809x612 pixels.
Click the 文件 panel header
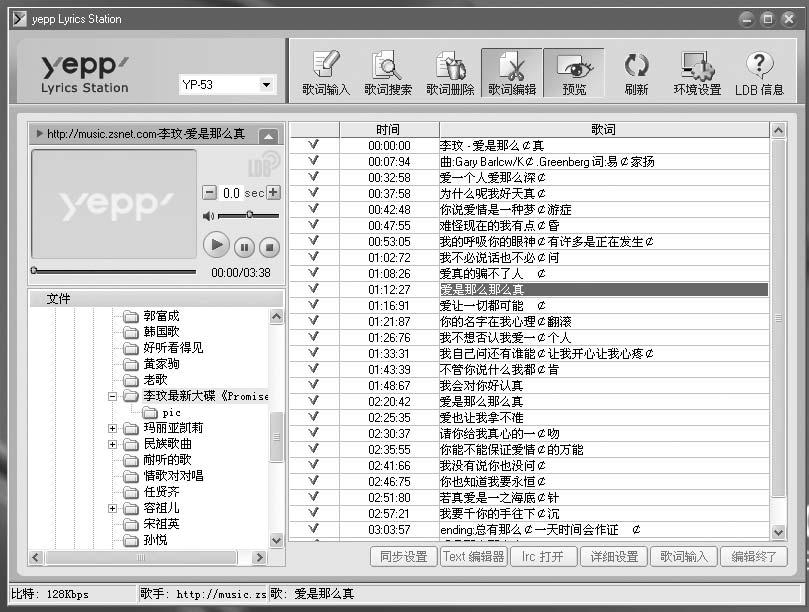(x=156, y=299)
